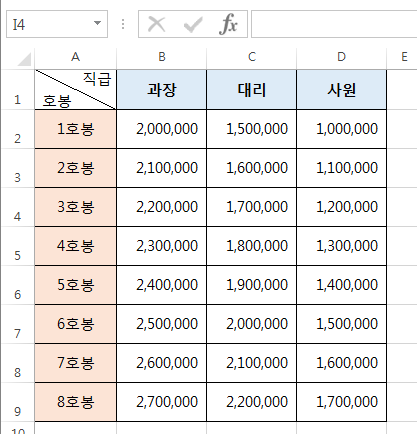Select column D header
Screen dimensions: 417x434
tap(342, 57)
